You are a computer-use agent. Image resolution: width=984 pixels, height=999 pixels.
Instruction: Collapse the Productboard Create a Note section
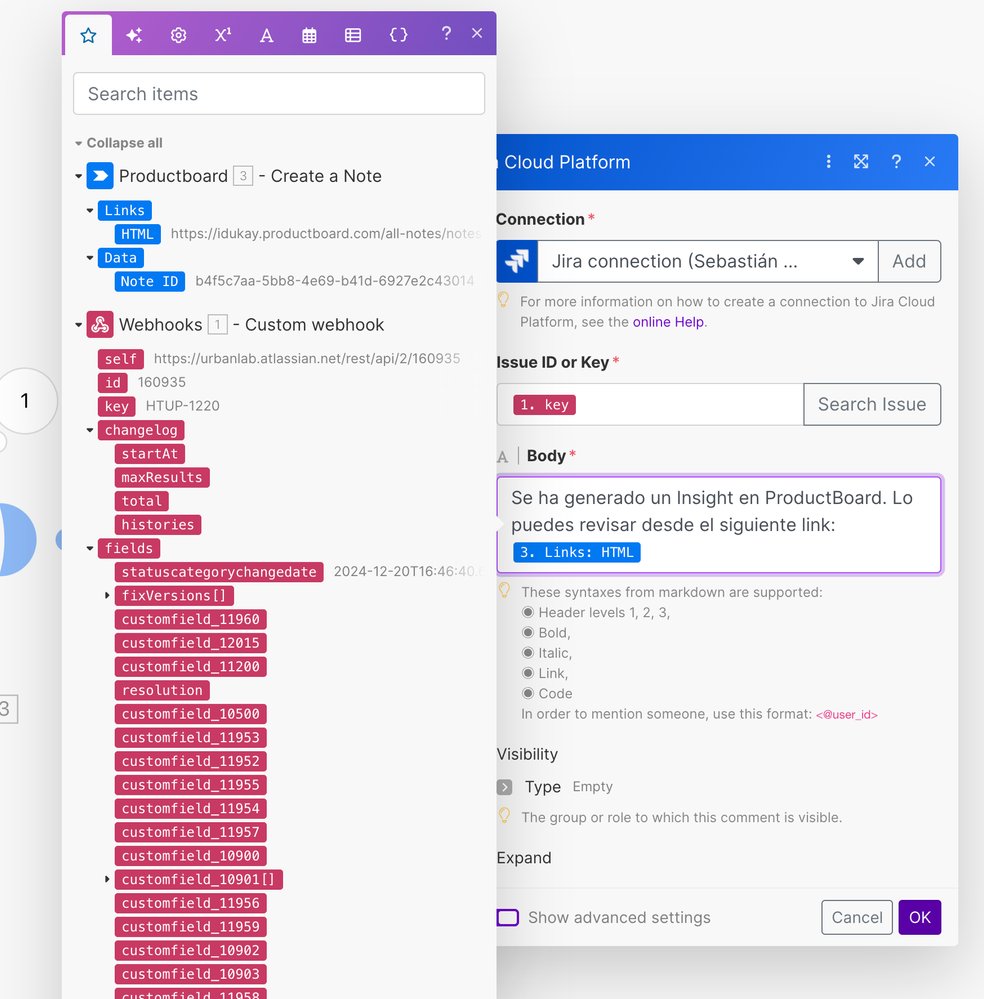(x=78, y=176)
